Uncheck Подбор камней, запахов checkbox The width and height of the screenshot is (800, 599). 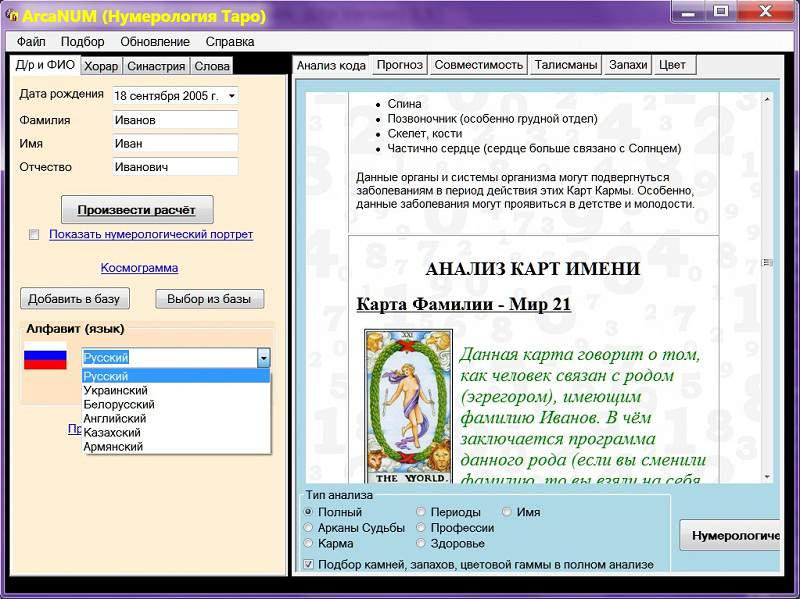point(309,565)
